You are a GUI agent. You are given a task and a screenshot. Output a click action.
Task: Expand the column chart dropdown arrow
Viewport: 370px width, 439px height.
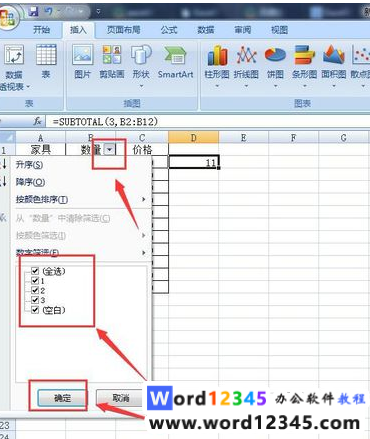(x=217, y=86)
